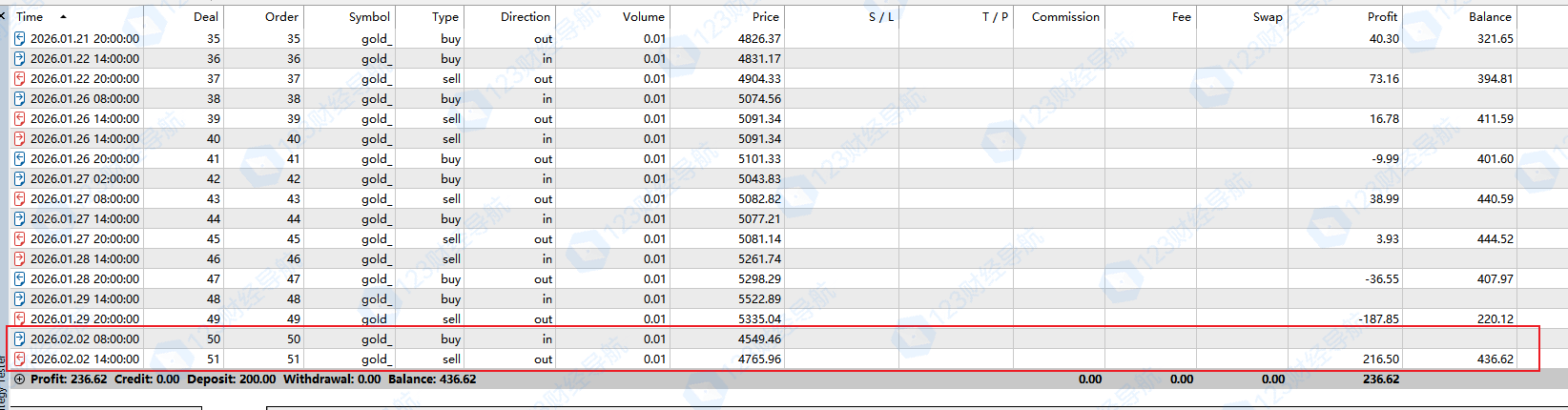Click the Balance column header
This screenshot has height=410, width=1568.
1489,17
